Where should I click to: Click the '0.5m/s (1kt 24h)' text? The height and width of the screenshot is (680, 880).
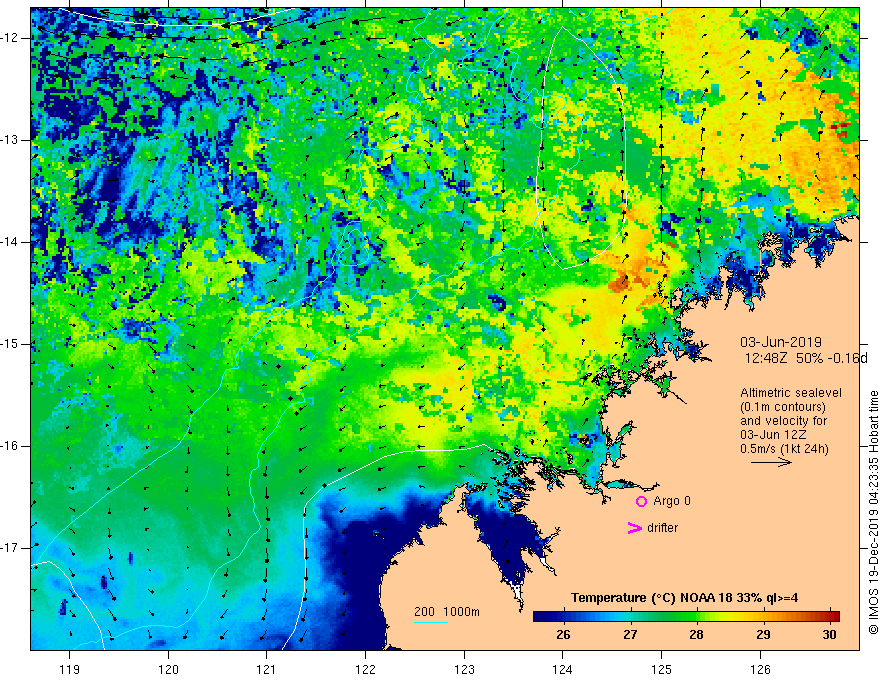[x=784, y=449]
